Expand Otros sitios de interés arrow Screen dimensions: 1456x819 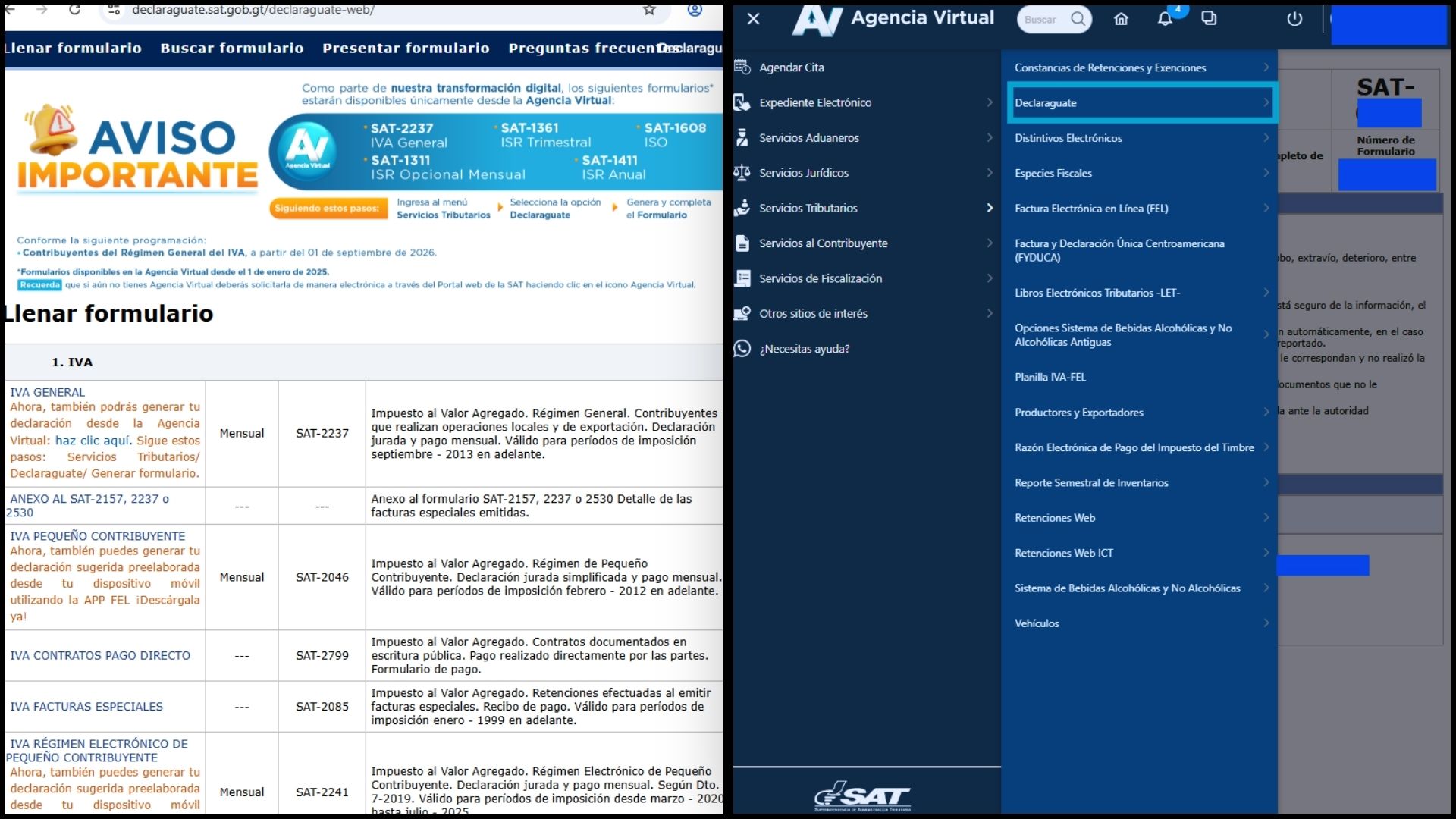[989, 313]
